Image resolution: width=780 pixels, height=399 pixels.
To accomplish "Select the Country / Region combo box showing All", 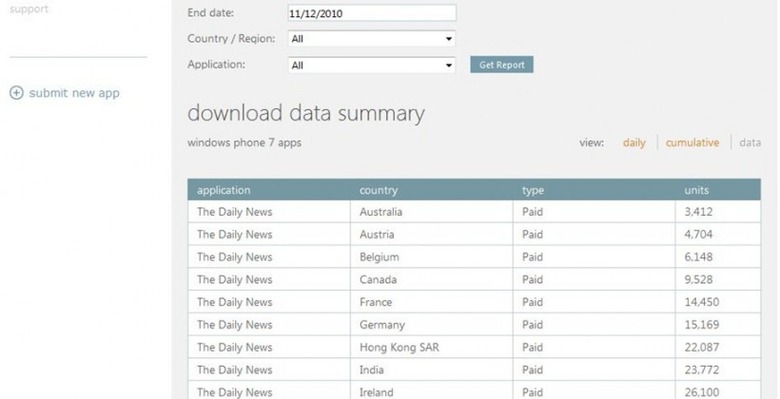I will pos(372,39).
